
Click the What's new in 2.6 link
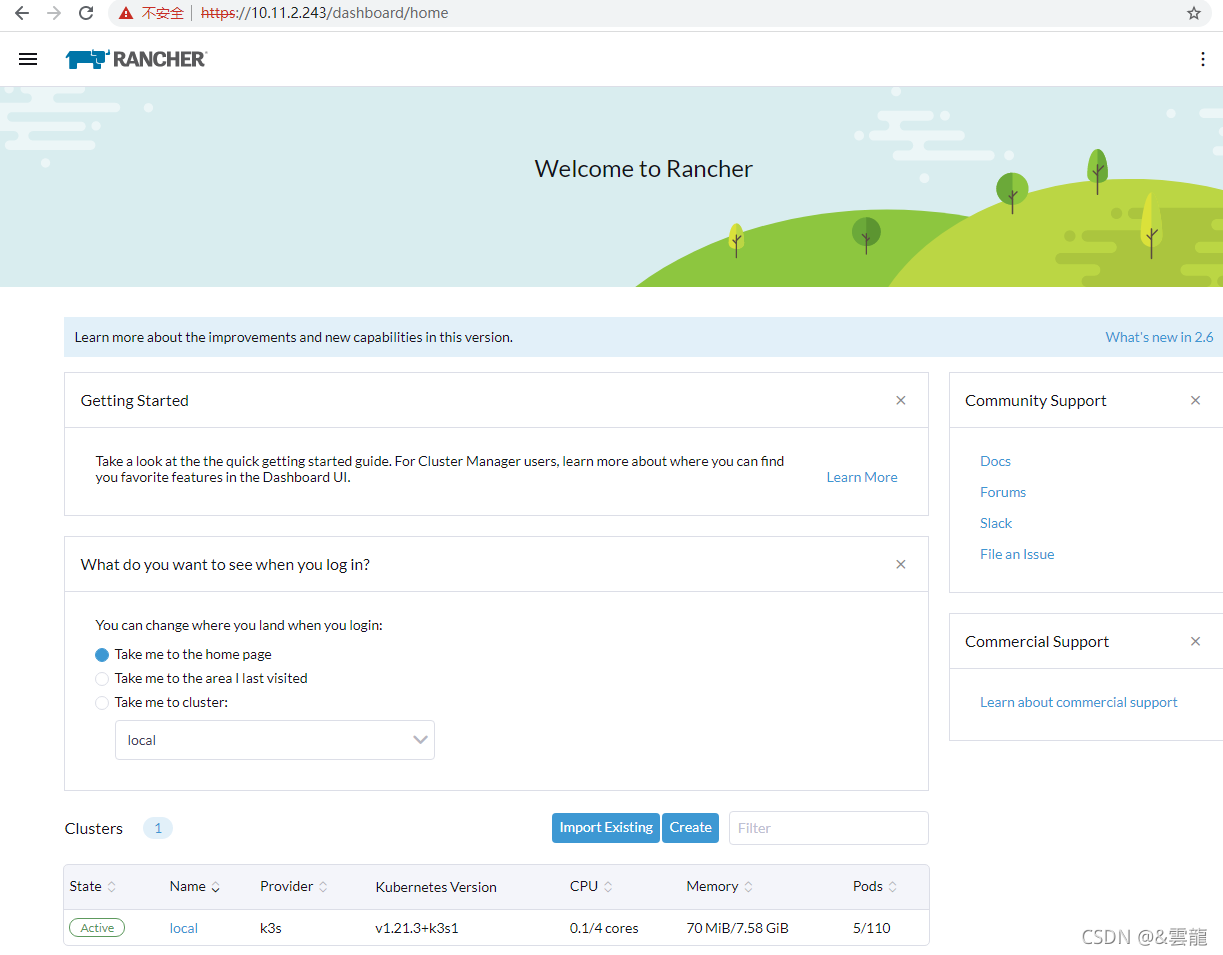1159,337
